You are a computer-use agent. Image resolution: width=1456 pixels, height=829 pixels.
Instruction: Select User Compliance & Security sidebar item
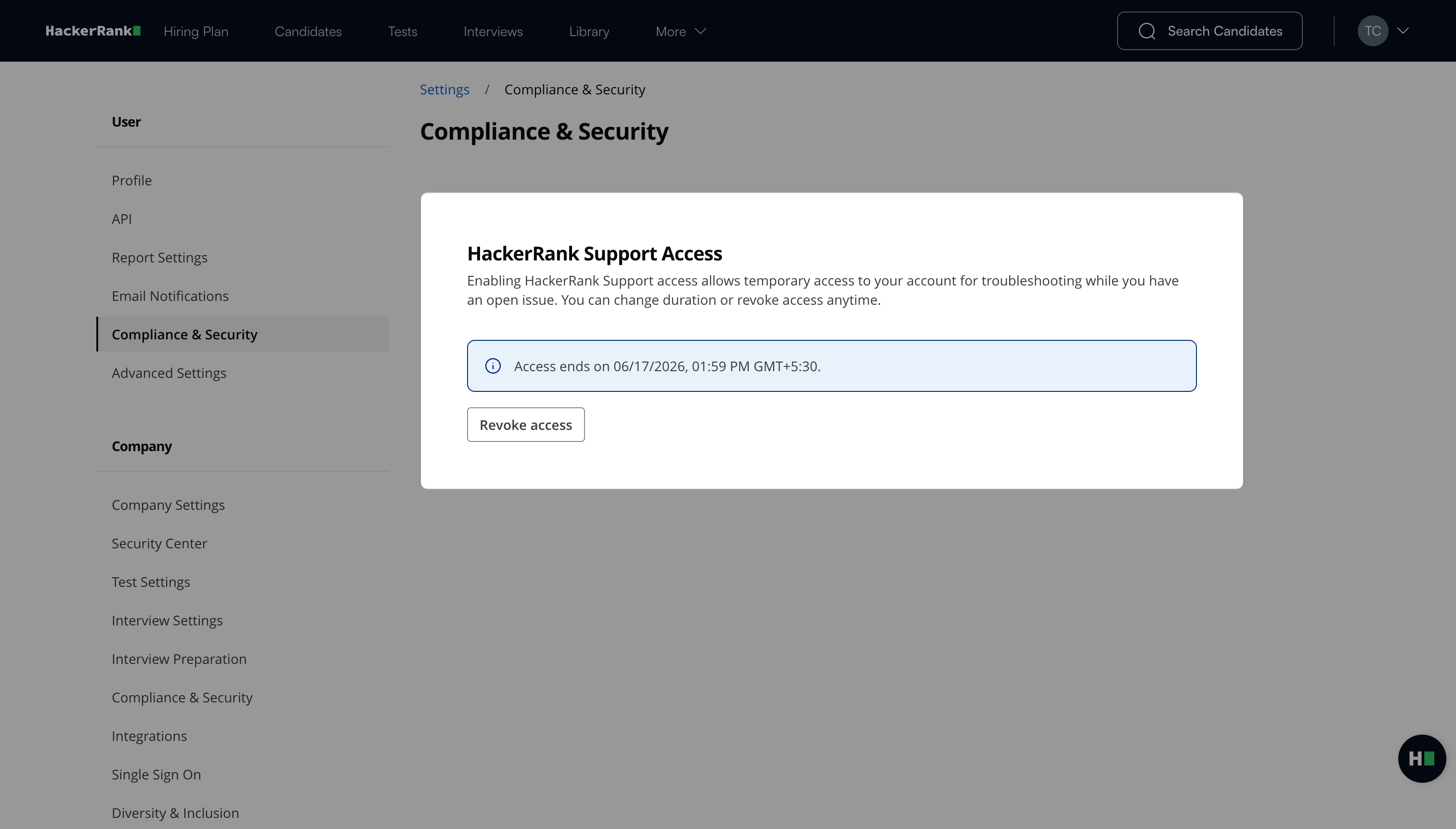coord(243,334)
